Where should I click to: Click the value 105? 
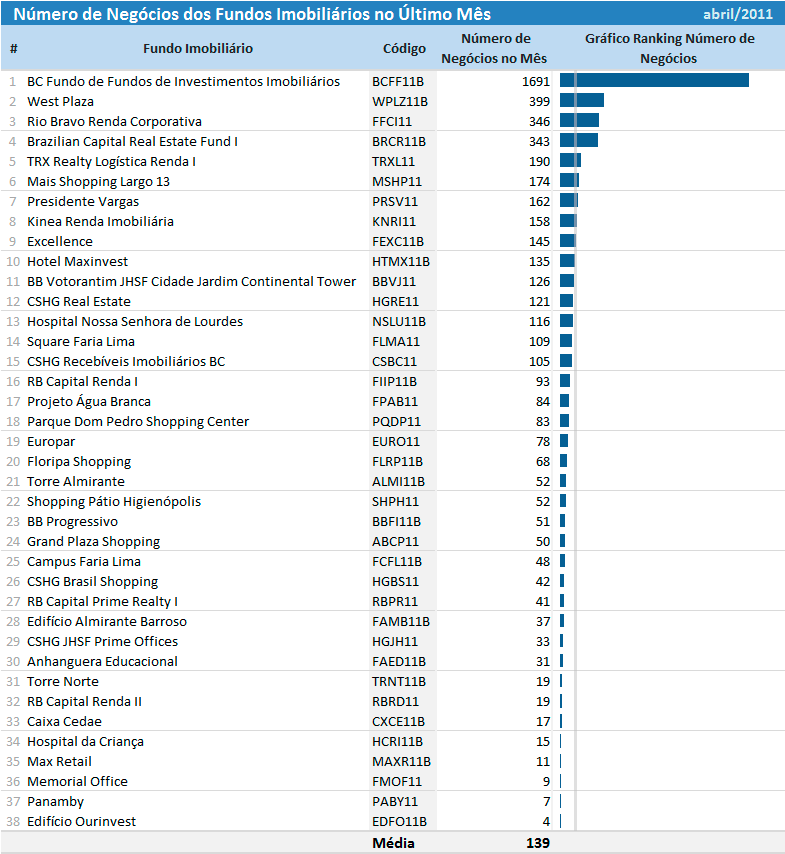point(539,362)
